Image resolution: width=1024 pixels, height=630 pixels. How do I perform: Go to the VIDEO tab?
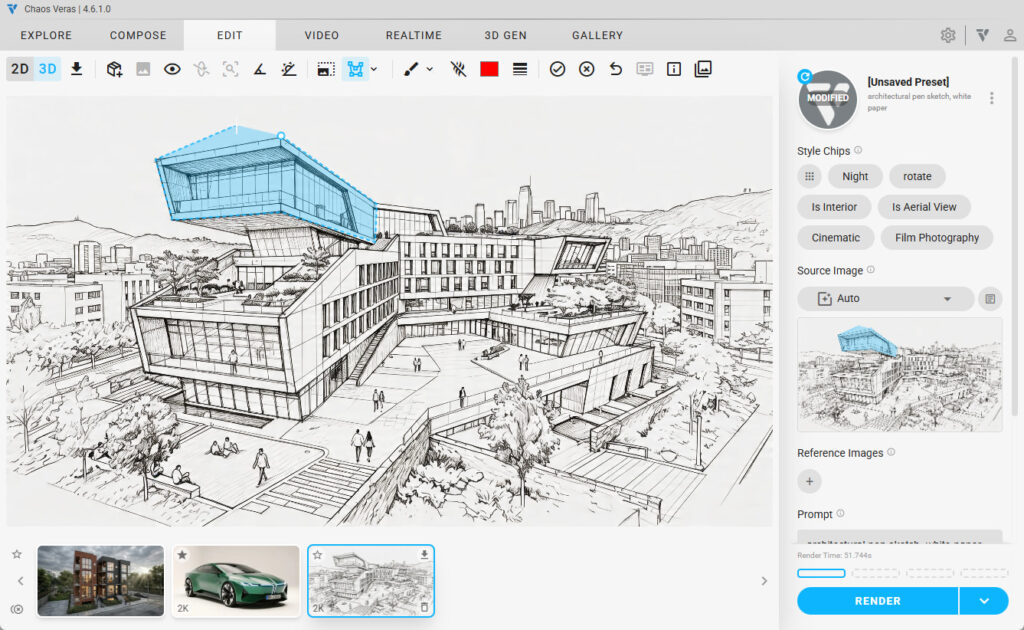pos(321,35)
